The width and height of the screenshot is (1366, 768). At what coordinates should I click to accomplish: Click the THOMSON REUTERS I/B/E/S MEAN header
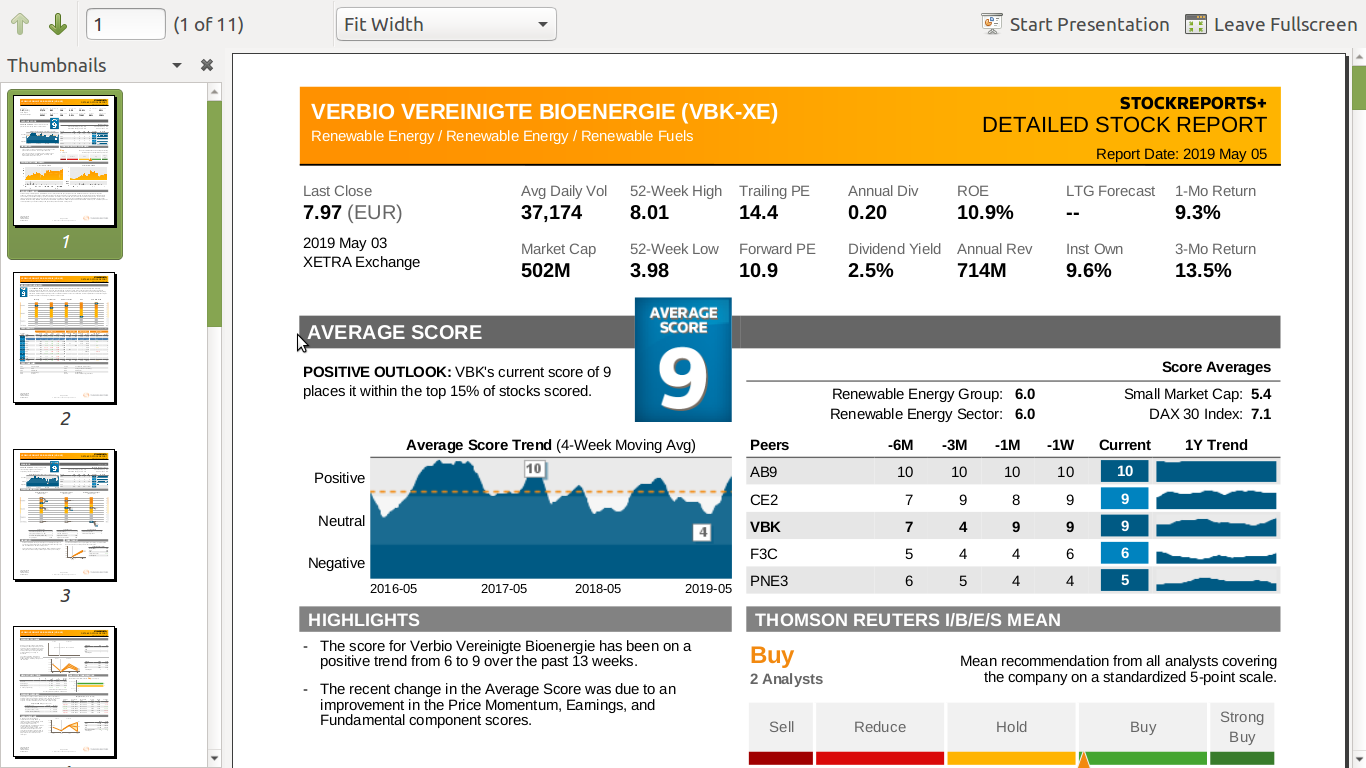[1013, 619]
